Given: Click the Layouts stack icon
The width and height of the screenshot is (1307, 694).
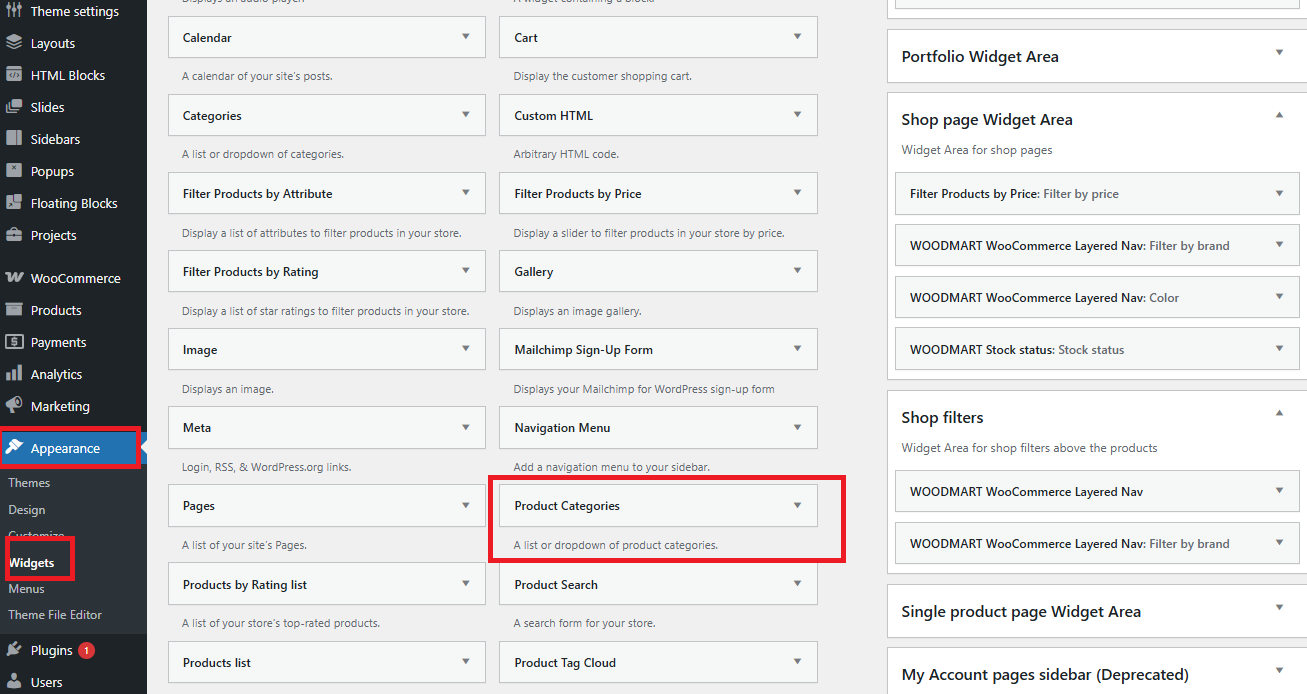Looking at the screenshot, I should click(x=14, y=43).
